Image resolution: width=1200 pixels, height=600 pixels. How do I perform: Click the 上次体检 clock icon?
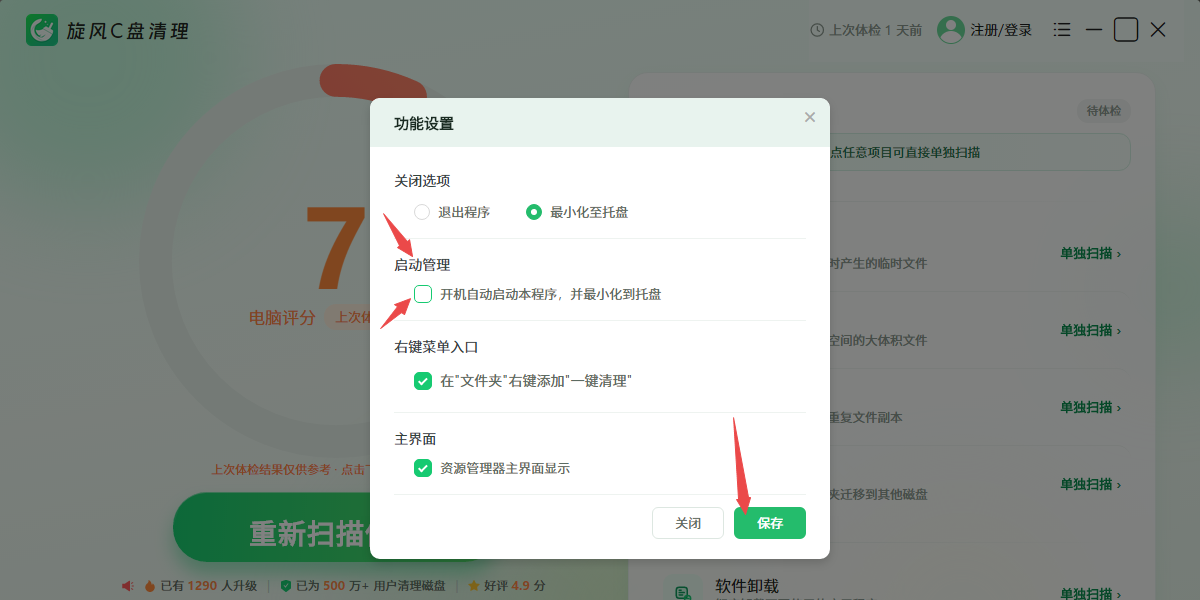(817, 30)
